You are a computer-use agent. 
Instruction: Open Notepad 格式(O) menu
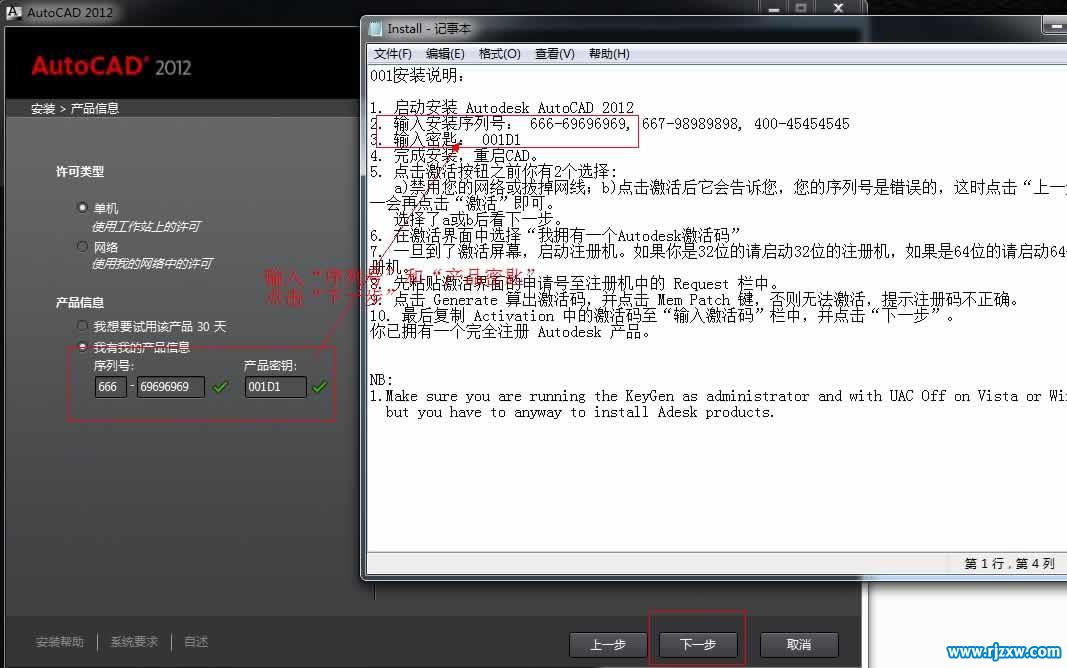[499, 54]
